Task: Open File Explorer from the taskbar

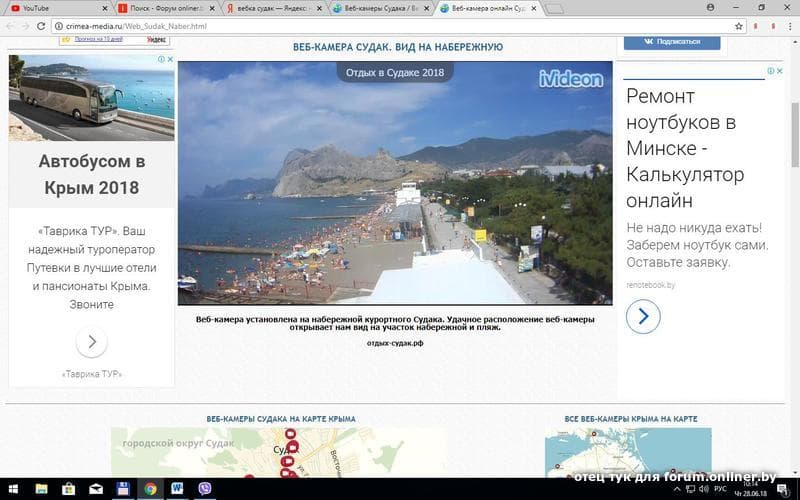Action: click(41, 489)
